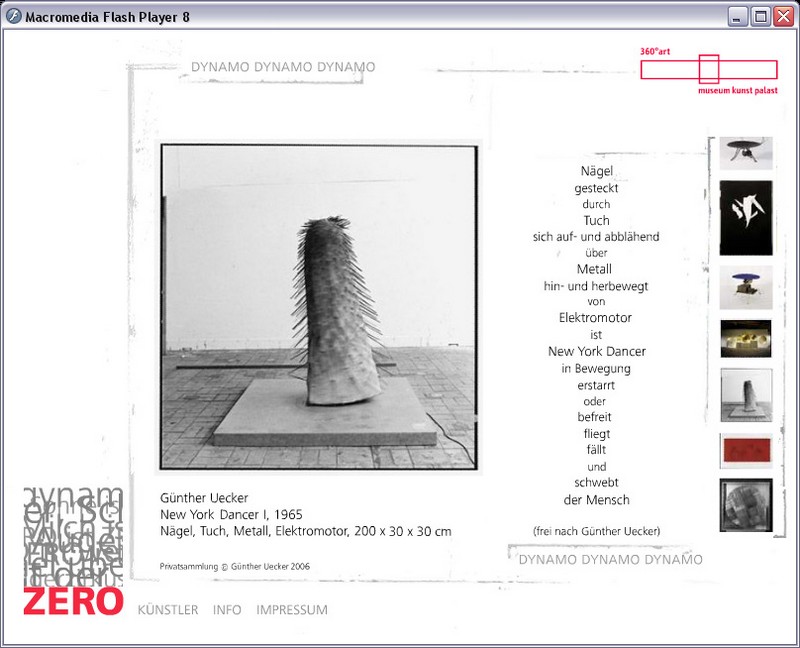Open the IMPRESSUM page
The height and width of the screenshot is (648, 800).
pyautogui.click(x=292, y=610)
